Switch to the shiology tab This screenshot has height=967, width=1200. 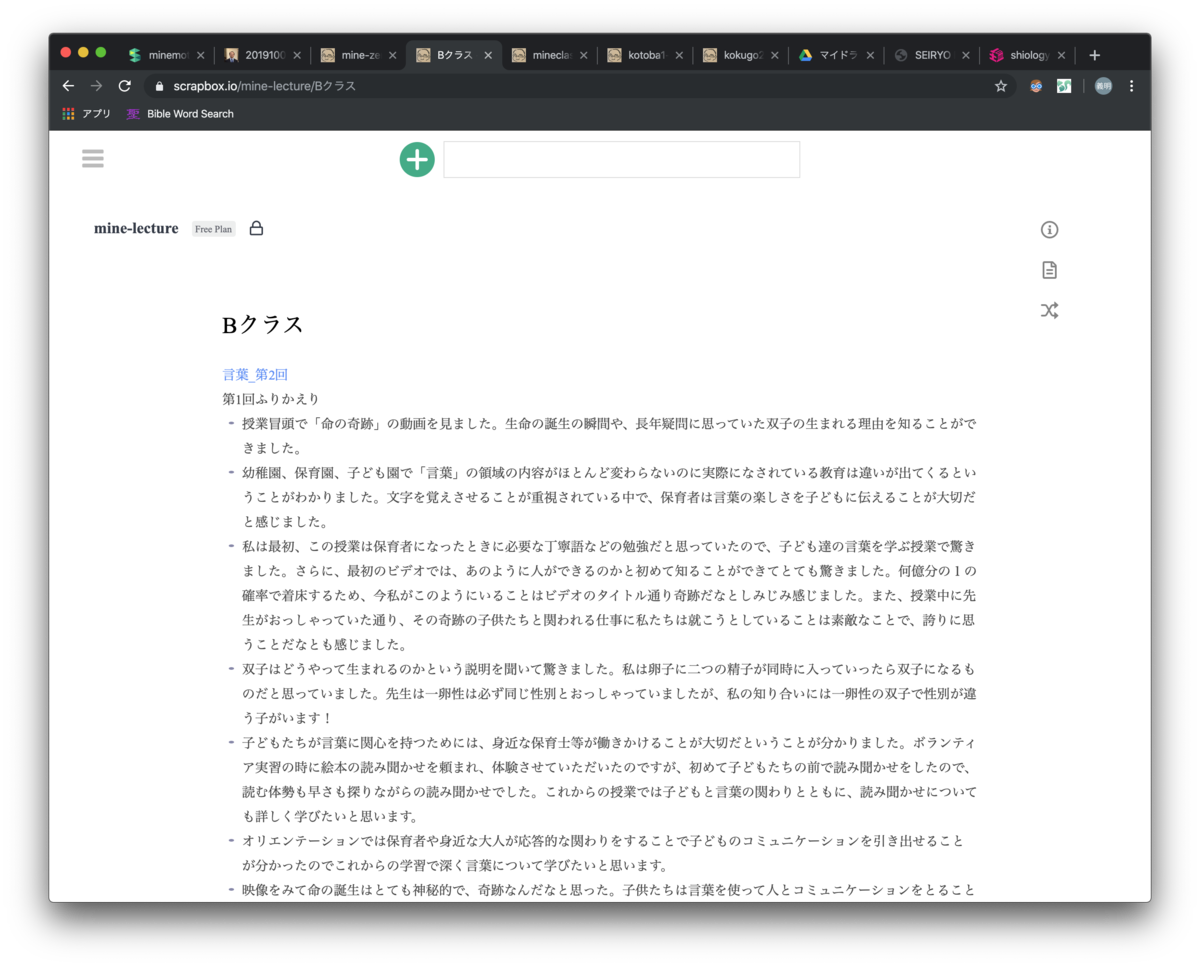(x=1028, y=55)
